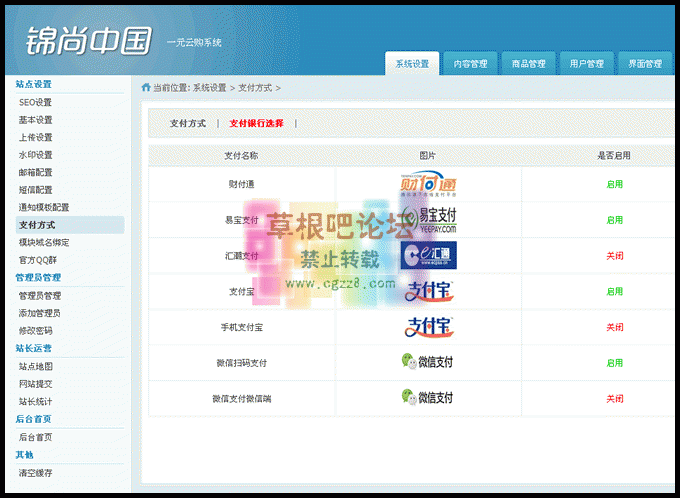Click the 微信支付 logo in the 微信扫码支付 row

pos(427,362)
